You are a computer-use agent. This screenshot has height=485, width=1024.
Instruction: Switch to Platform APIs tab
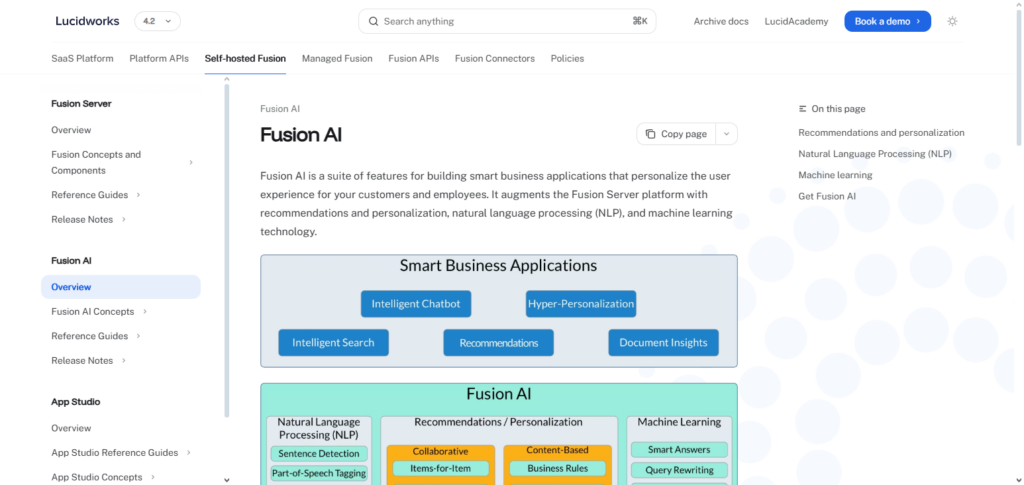[x=159, y=59]
